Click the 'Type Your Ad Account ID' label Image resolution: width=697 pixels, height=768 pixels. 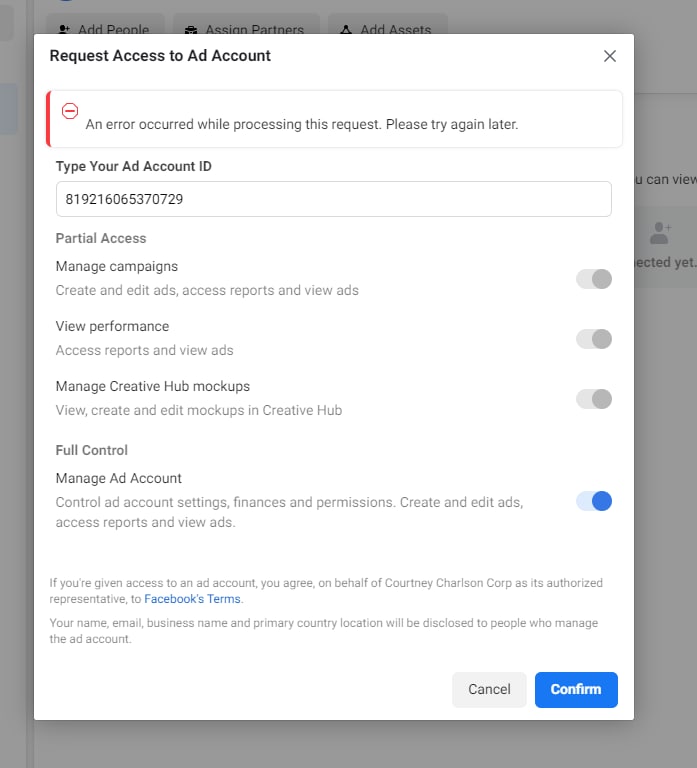click(x=134, y=167)
